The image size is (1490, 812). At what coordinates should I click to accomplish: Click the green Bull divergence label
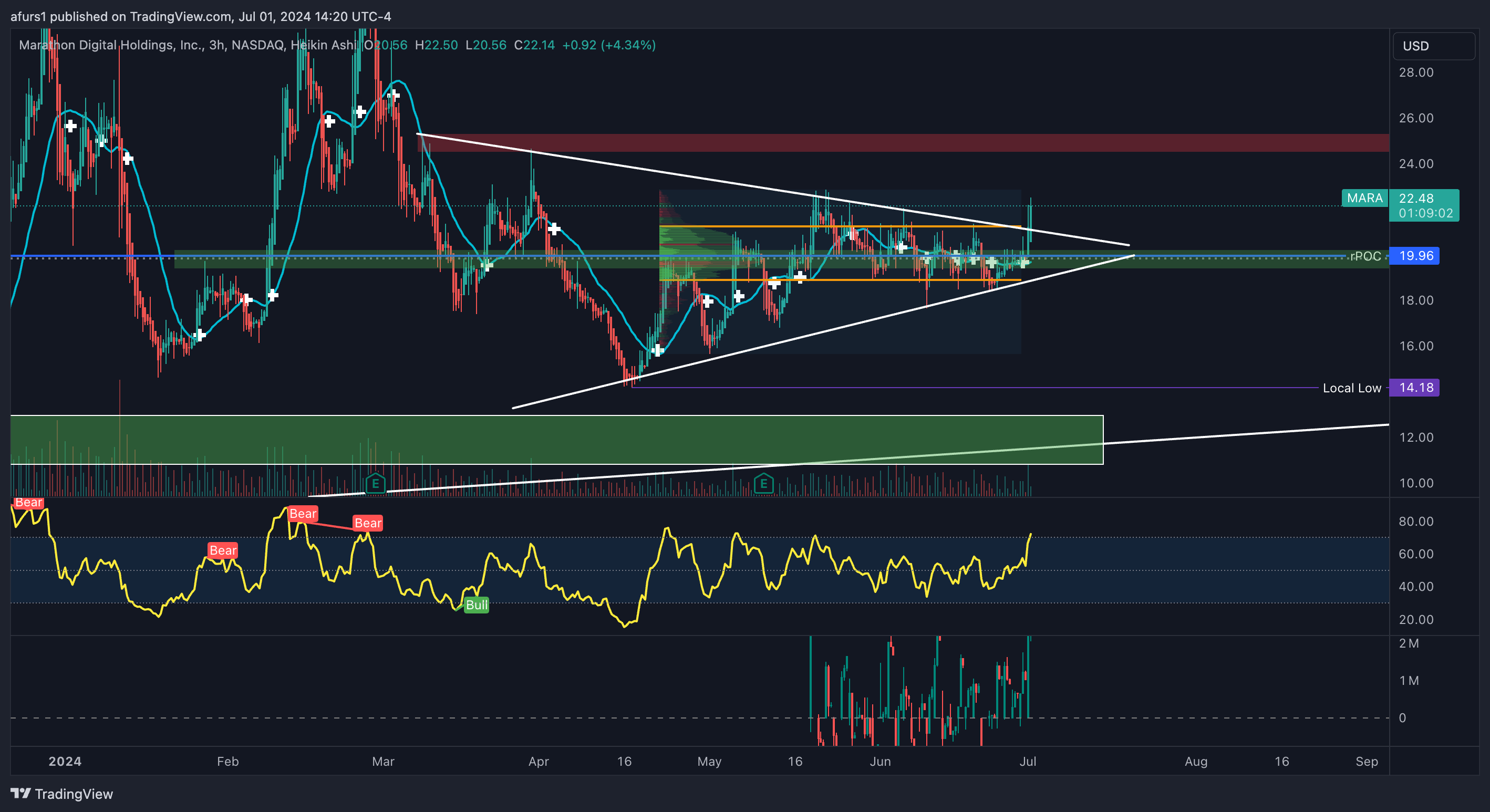pyautogui.click(x=477, y=605)
